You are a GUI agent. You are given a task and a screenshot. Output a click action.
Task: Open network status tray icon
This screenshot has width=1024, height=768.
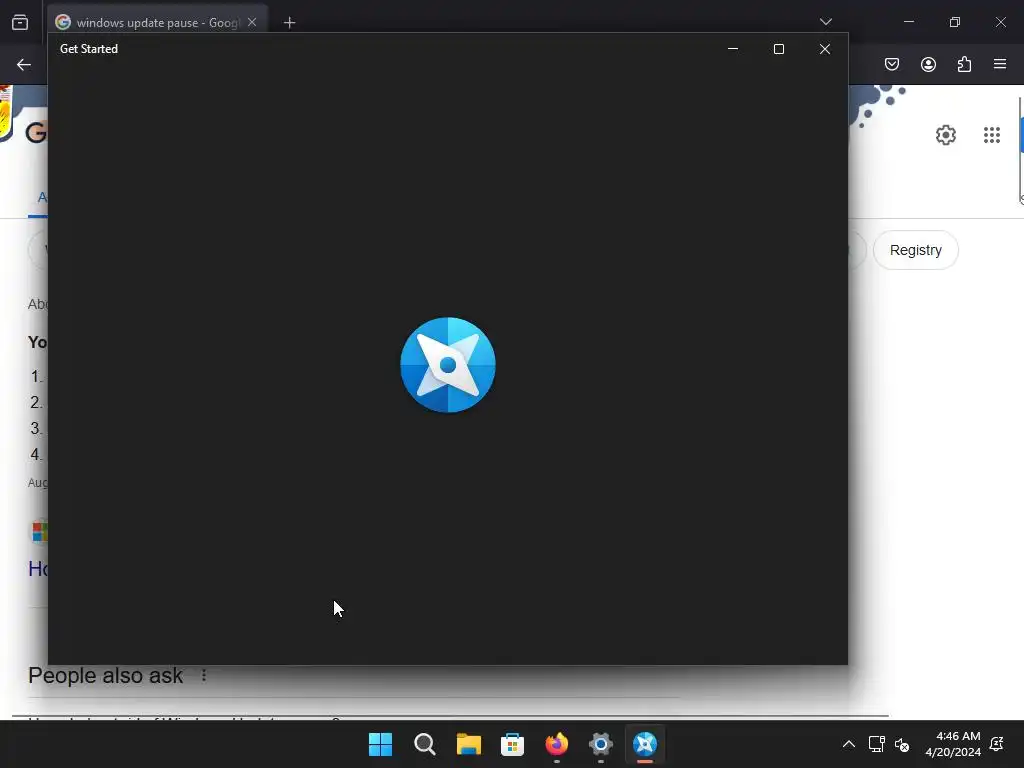point(876,744)
